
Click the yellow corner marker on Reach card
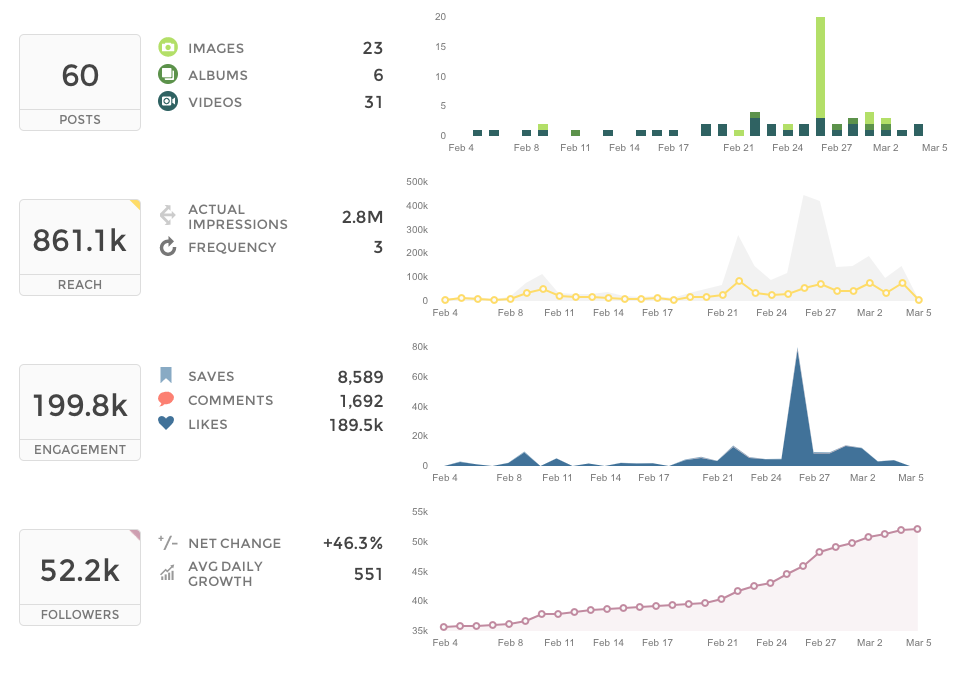click(x=135, y=205)
